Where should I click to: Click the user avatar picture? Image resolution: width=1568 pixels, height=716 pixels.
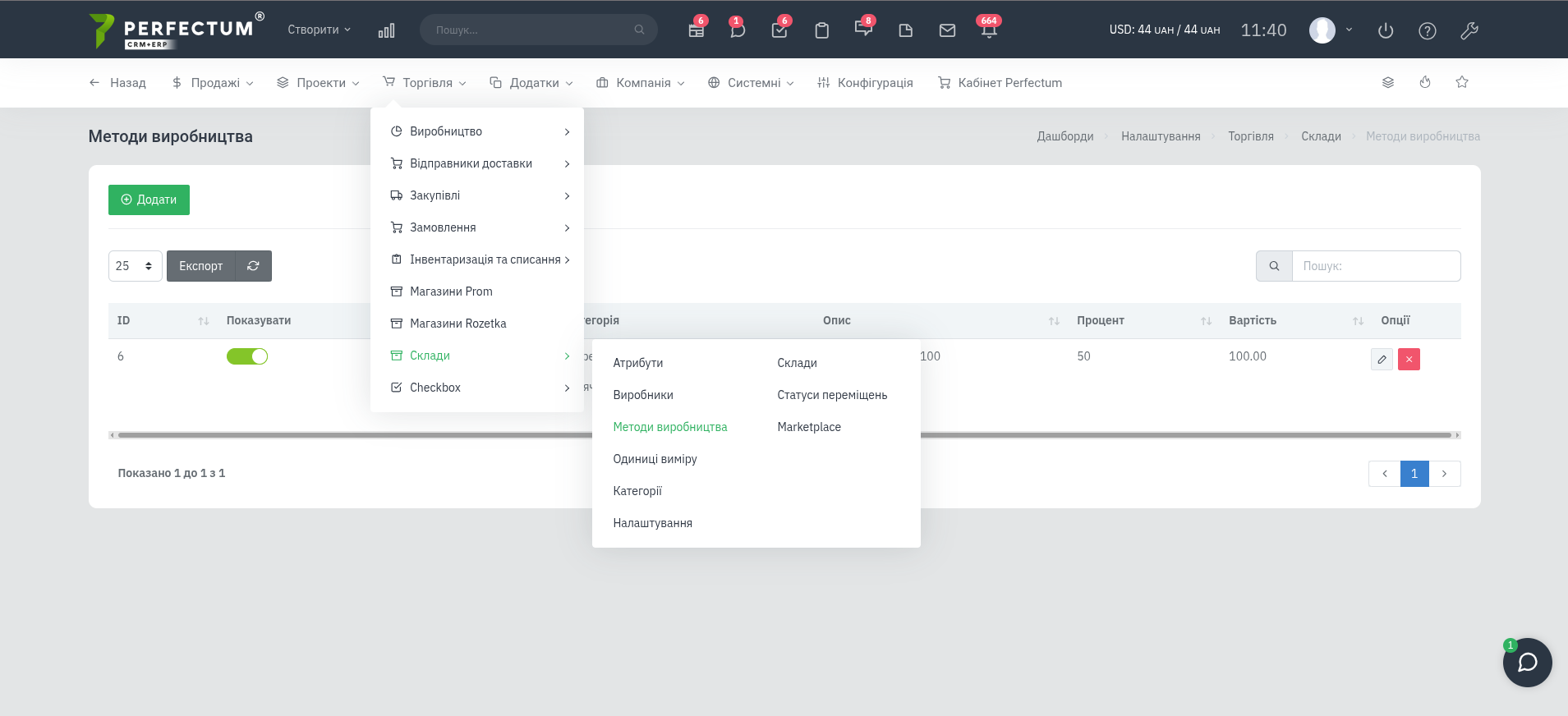tap(1322, 30)
